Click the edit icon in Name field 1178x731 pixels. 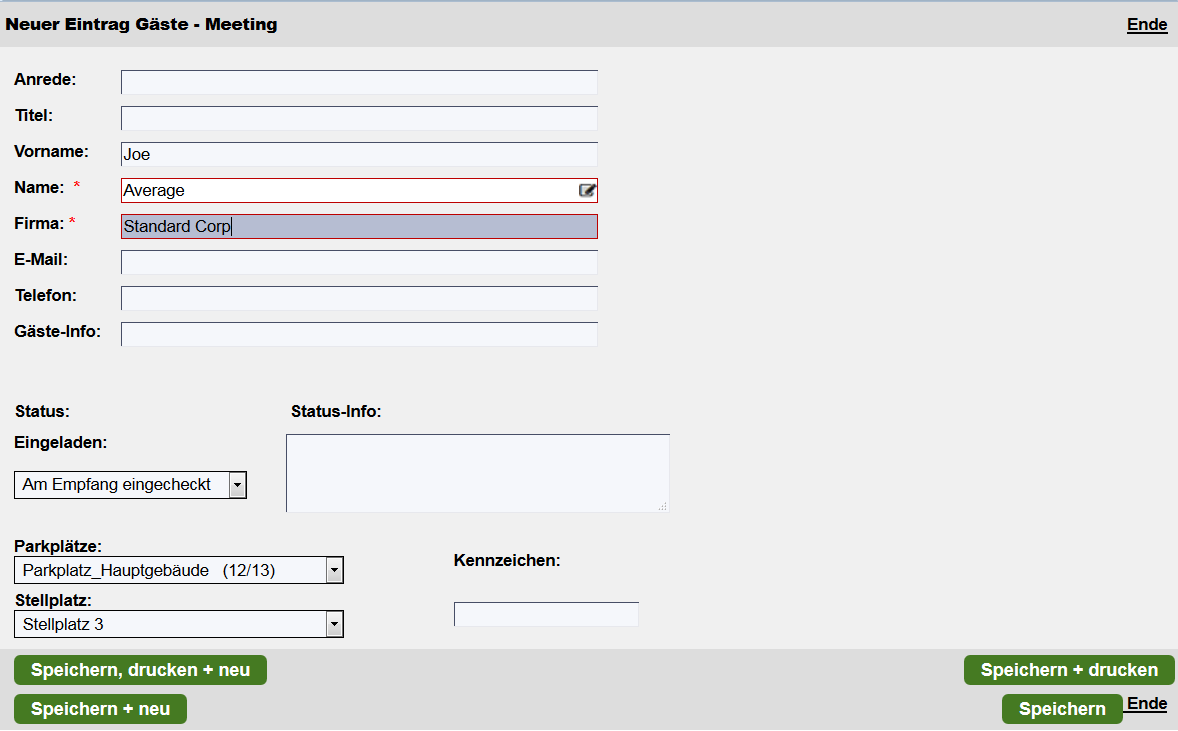point(587,190)
